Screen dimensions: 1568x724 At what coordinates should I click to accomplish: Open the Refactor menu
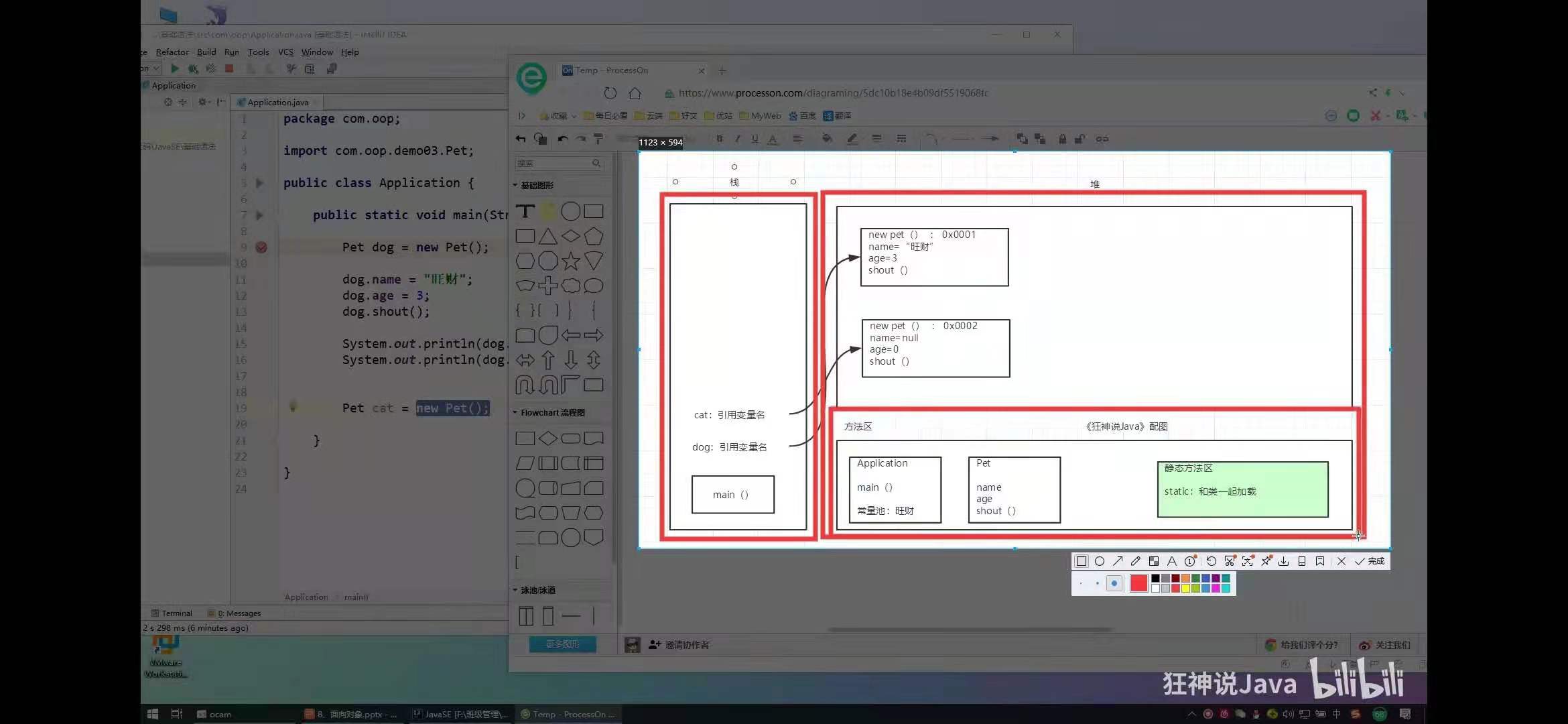click(x=172, y=52)
